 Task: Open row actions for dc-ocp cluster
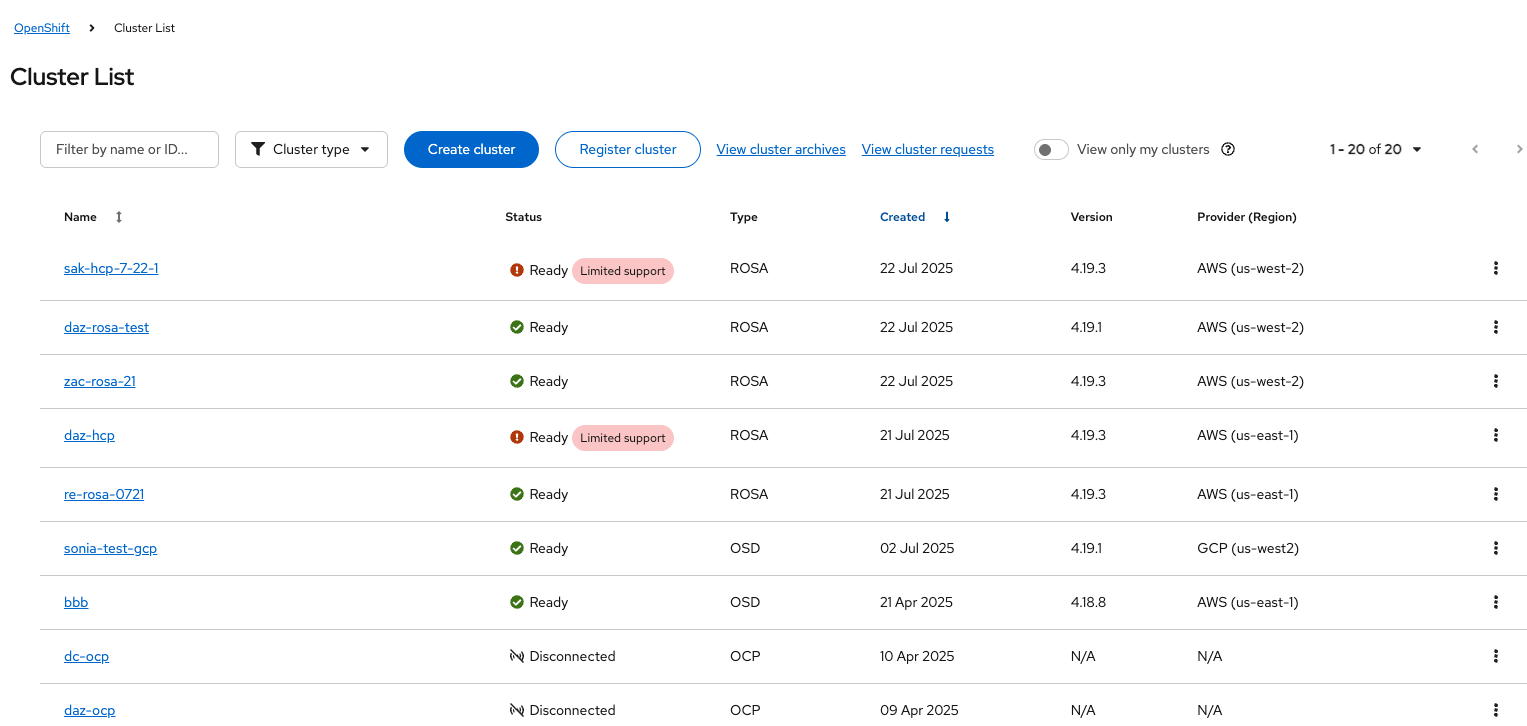(1495, 656)
